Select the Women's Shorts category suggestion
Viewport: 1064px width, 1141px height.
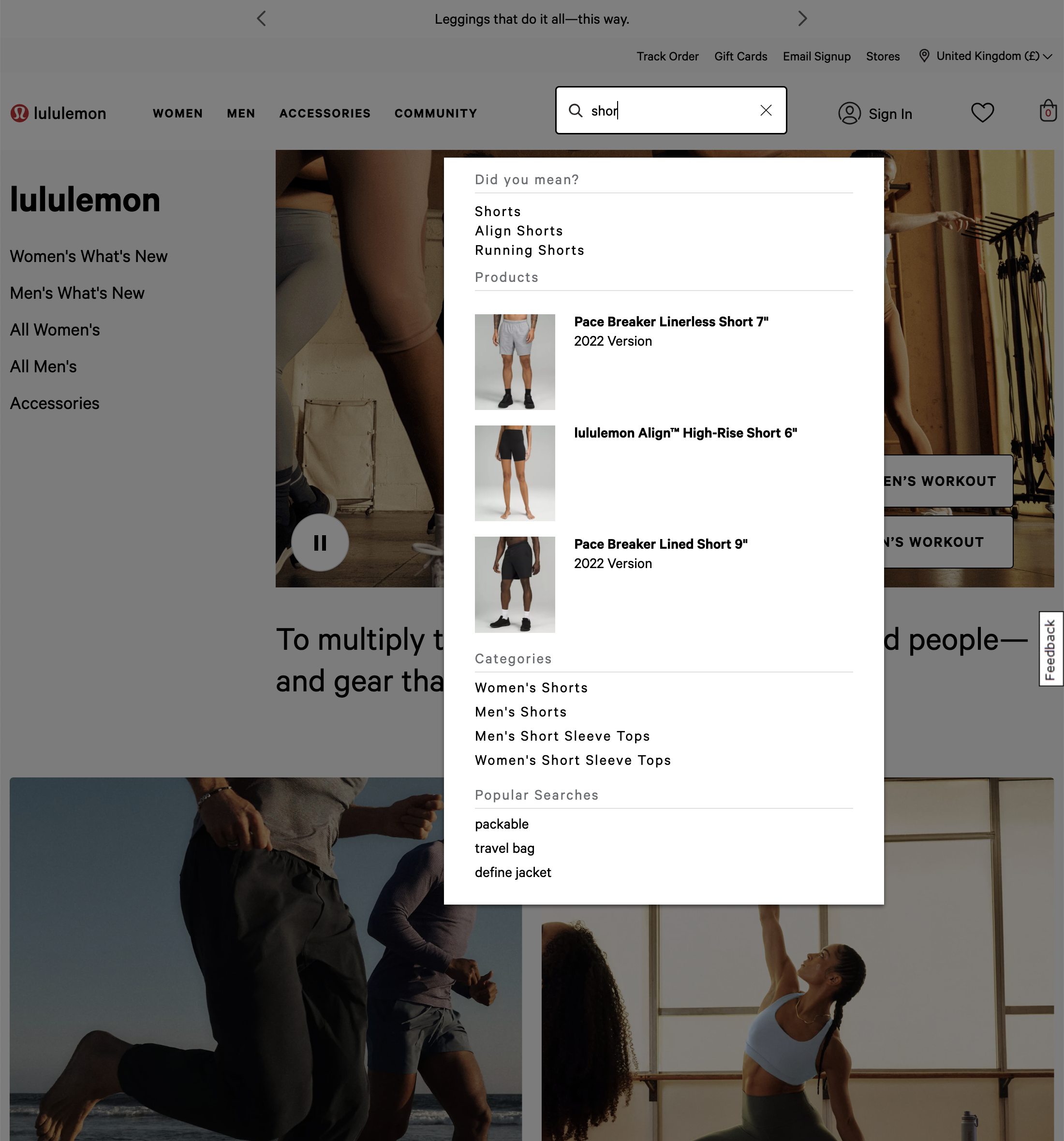531,688
